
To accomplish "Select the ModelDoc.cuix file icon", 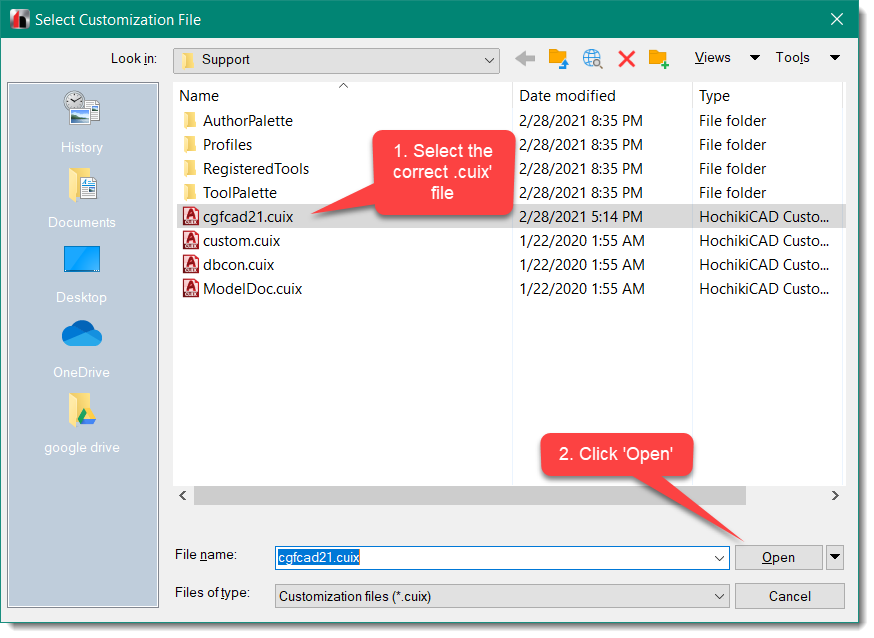I will [x=191, y=288].
